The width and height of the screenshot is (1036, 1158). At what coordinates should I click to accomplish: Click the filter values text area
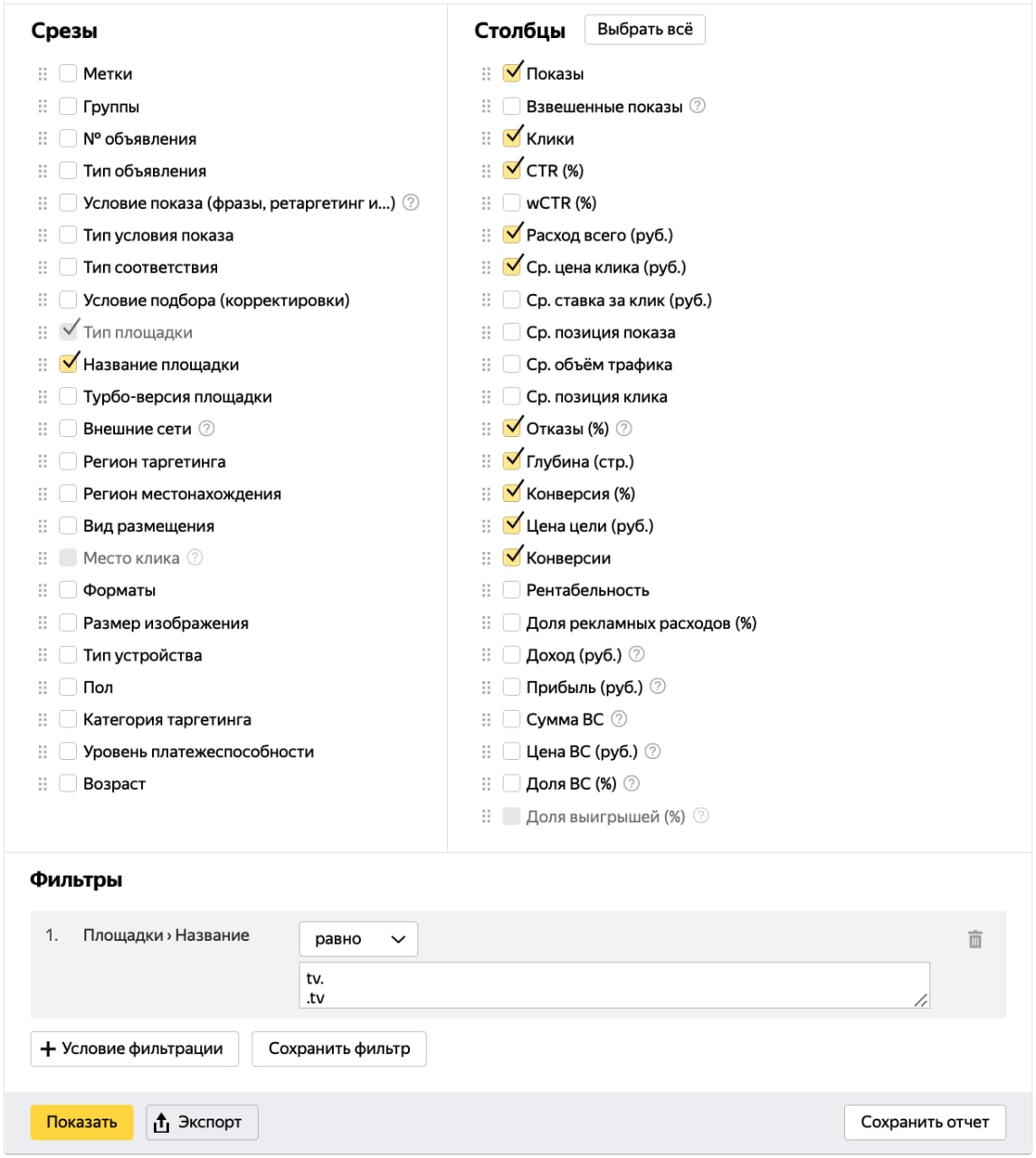[613, 985]
